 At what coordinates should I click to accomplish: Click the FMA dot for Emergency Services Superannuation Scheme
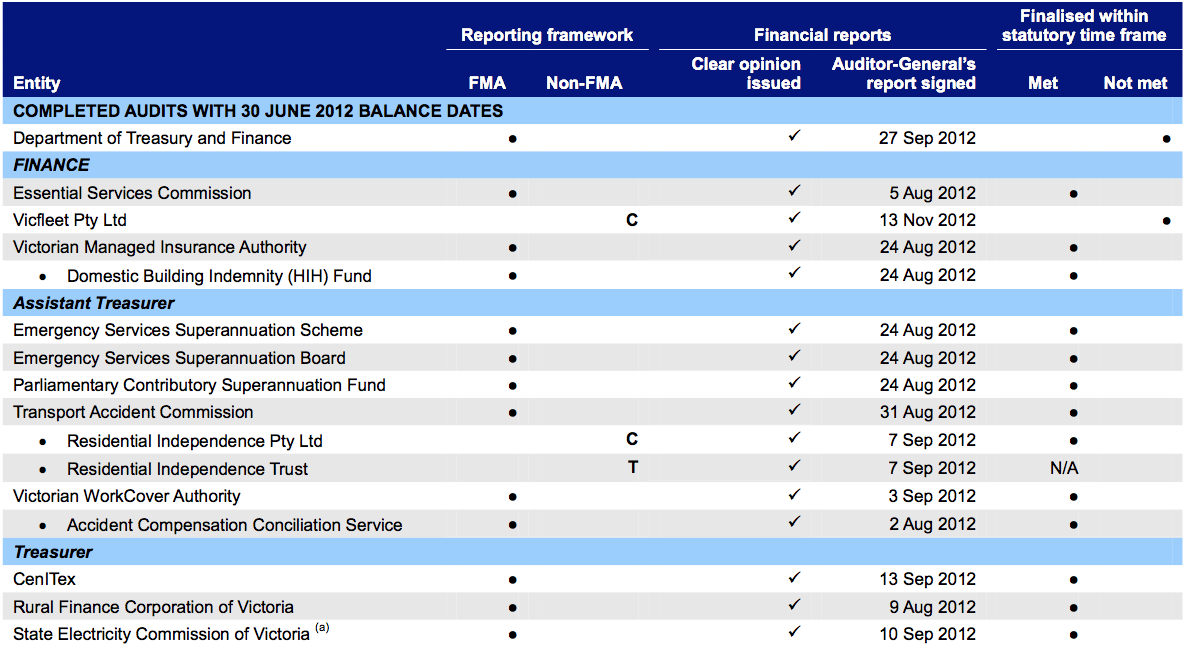click(512, 331)
